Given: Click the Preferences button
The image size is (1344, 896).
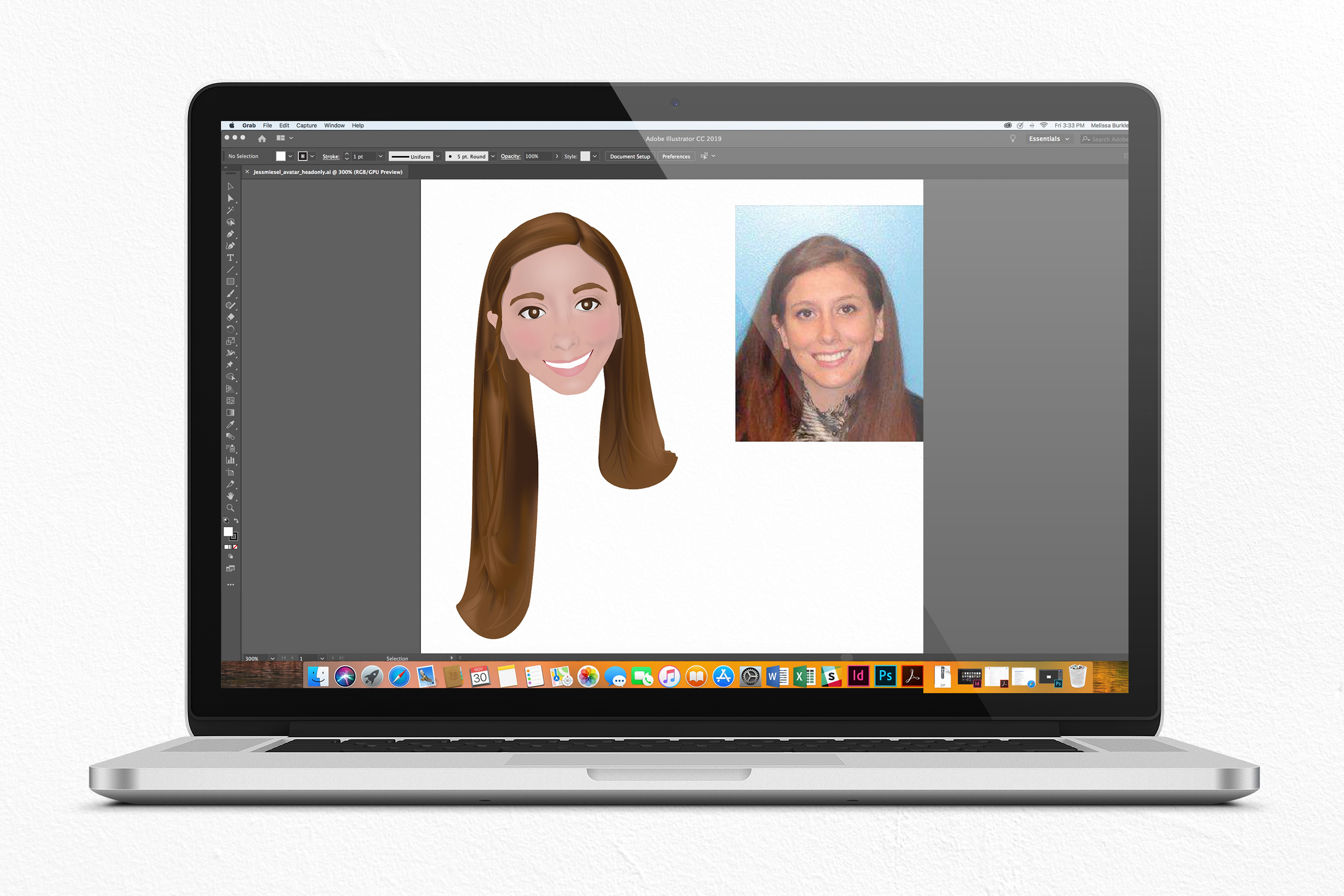Looking at the screenshot, I should click(x=676, y=156).
